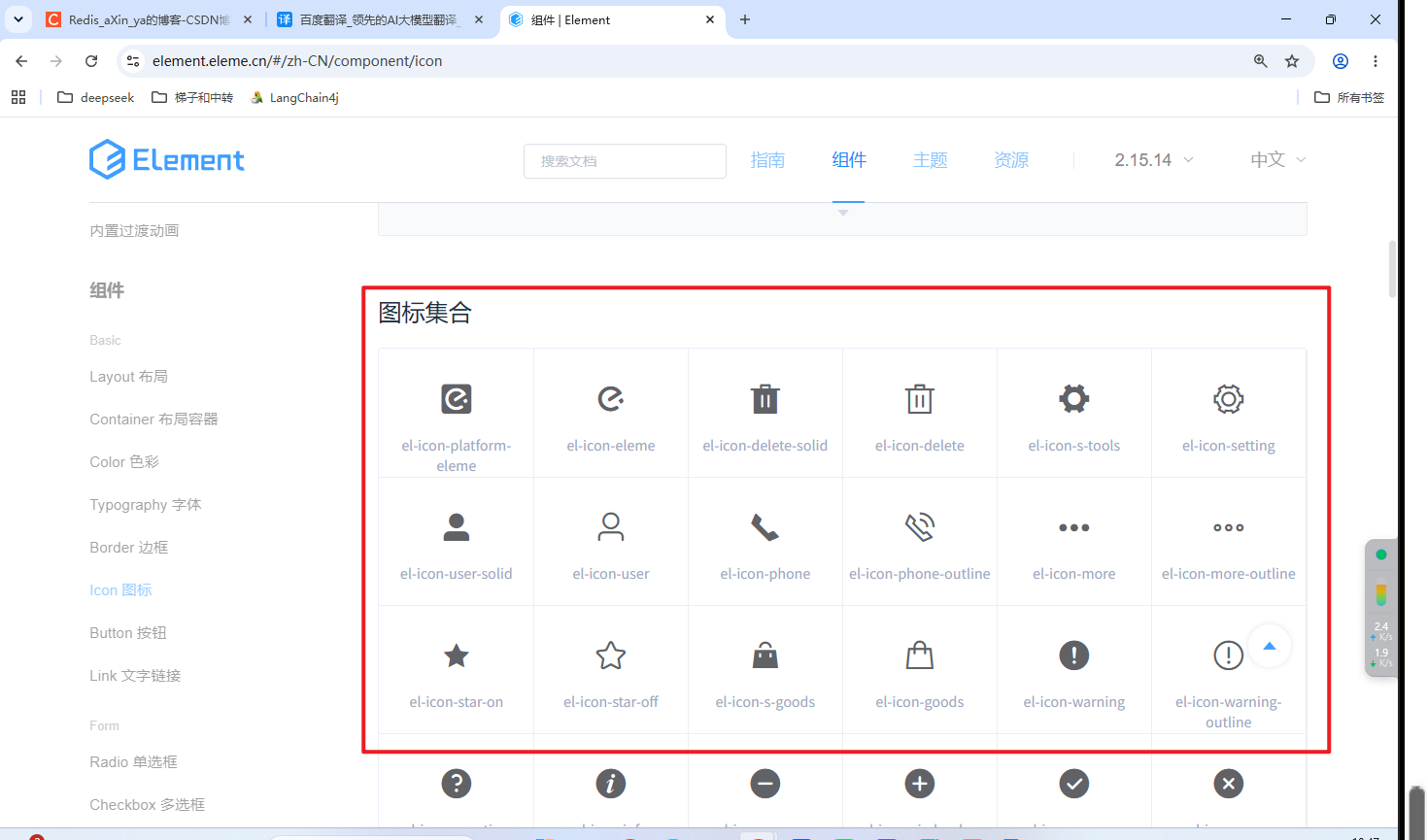Click the el-icon-phone-outline icon

(x=920, y=527)
